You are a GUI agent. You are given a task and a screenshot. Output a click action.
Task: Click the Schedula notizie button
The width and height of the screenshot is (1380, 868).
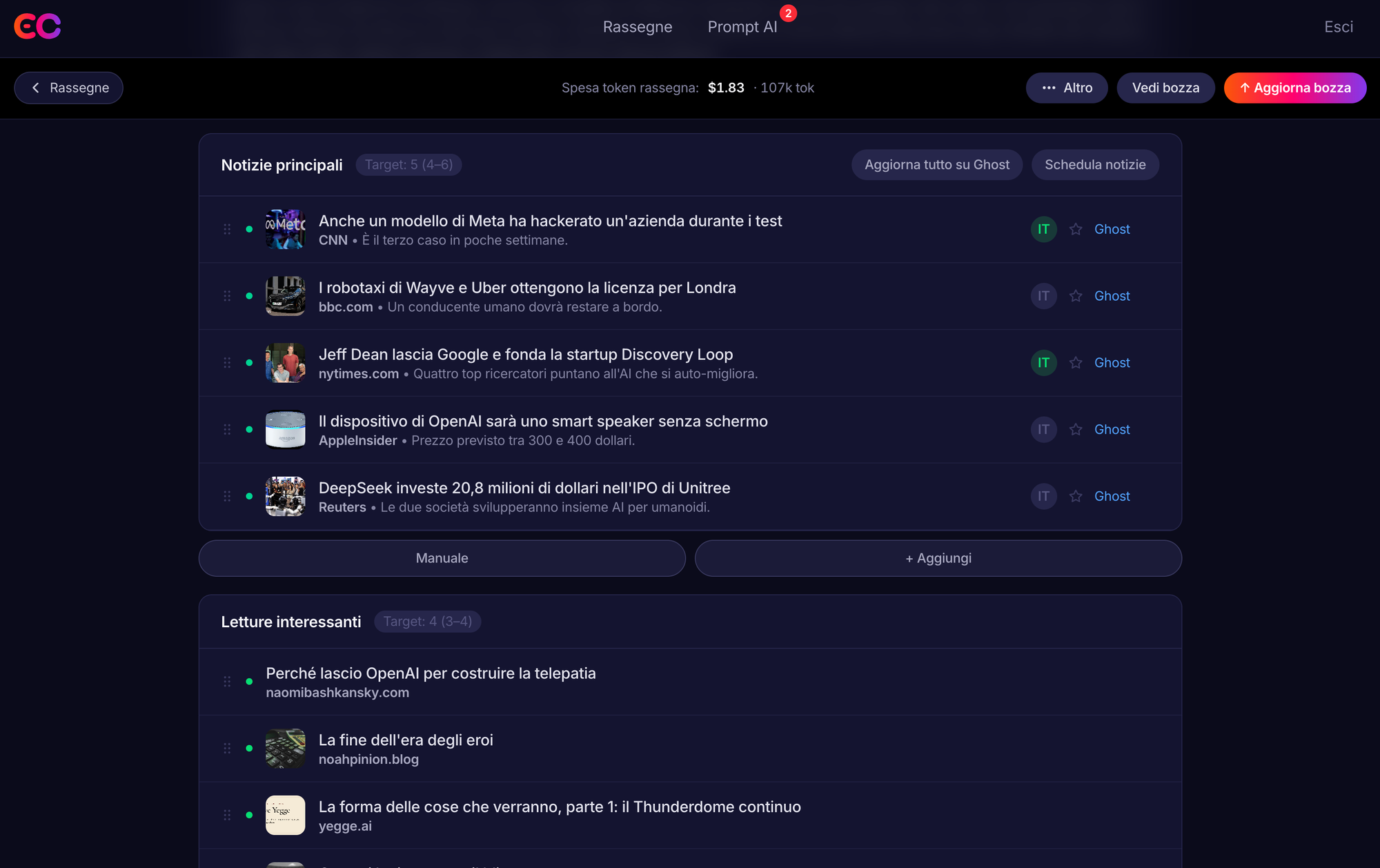click(x=1095, y=165)
